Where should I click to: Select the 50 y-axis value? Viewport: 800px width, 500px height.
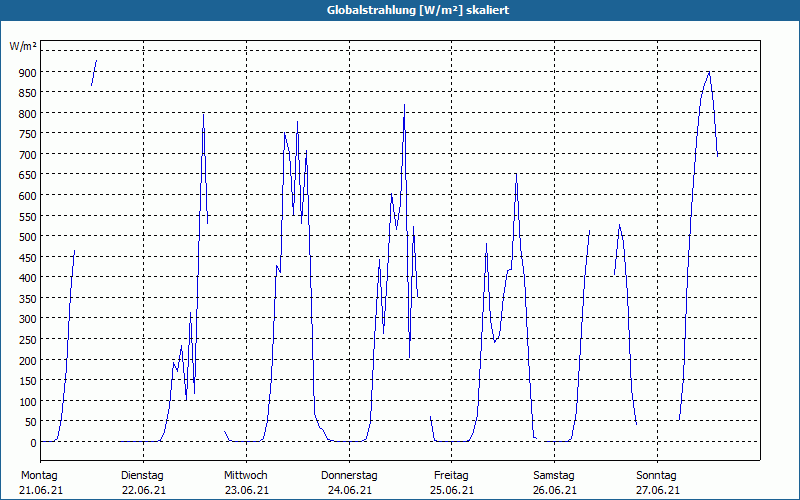(x=31, y=422)
